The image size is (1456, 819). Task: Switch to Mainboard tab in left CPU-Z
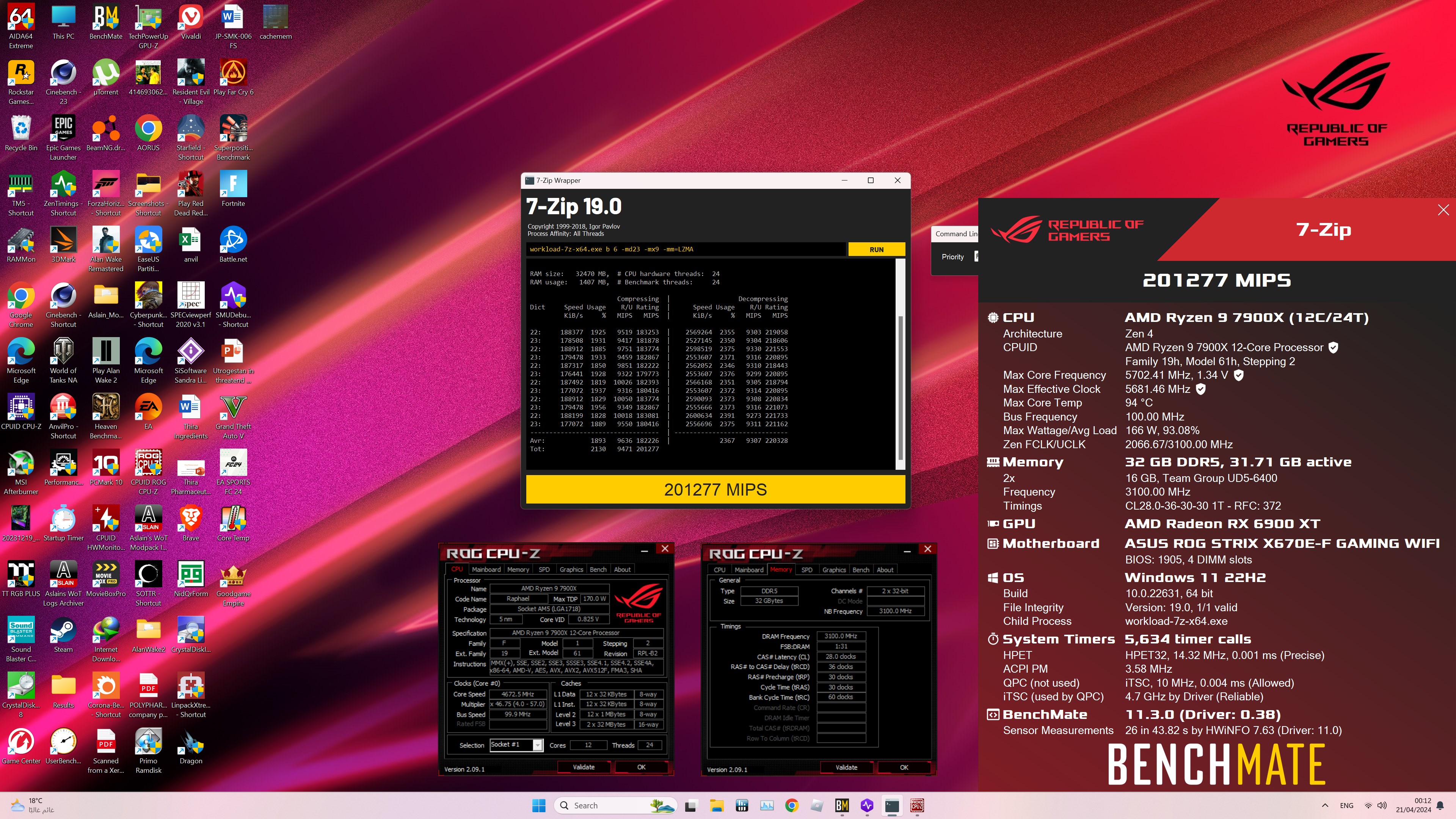click(486, 569)
